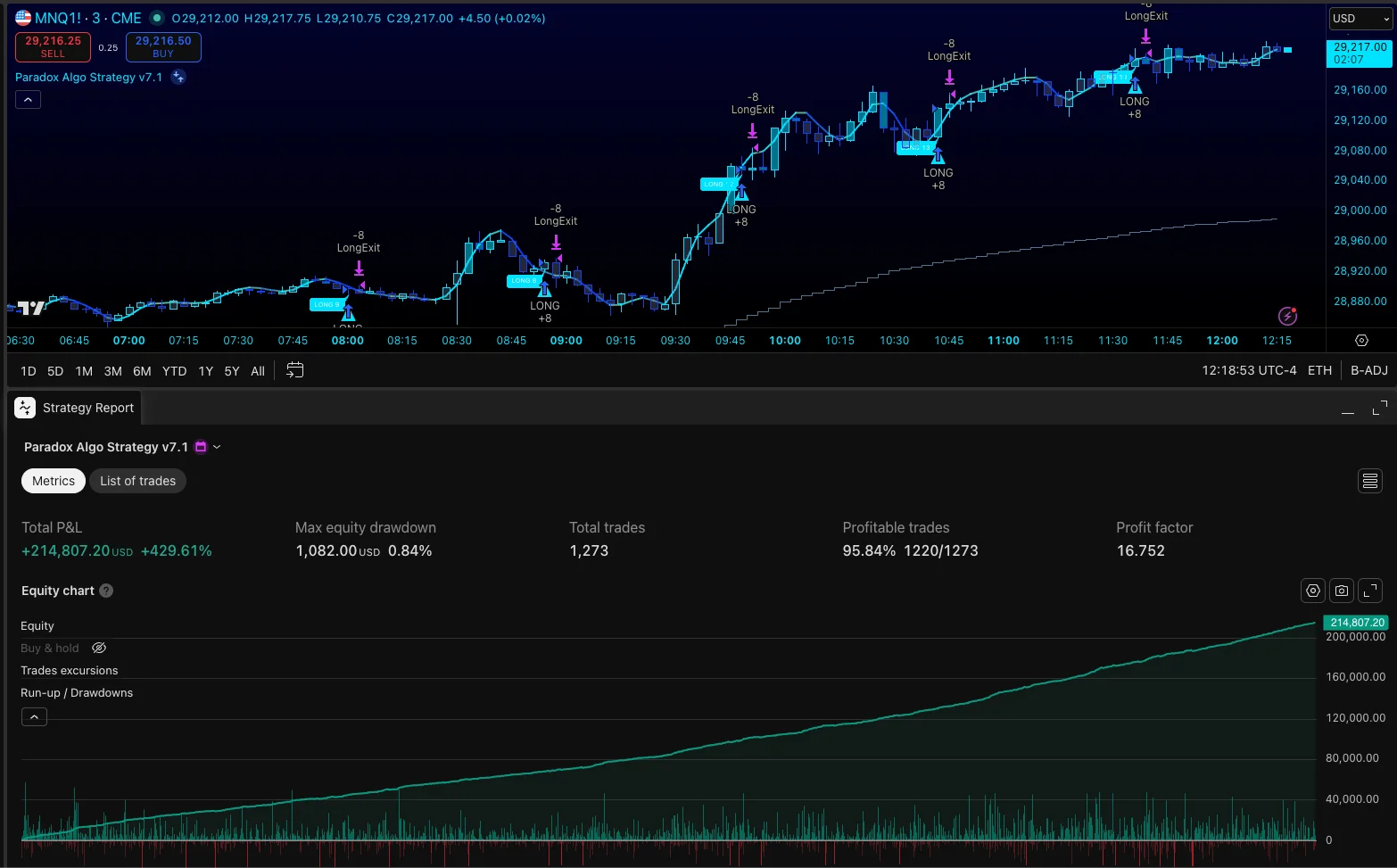Click the magenta date range icon by strategy name
The image size is (1397, 868).
(201, 447)
